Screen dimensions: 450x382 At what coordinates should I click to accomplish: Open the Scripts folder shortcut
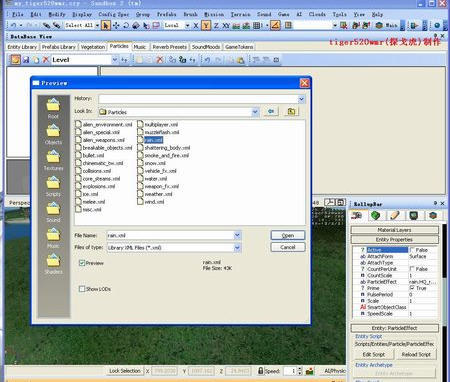click(x=53, y=186)
